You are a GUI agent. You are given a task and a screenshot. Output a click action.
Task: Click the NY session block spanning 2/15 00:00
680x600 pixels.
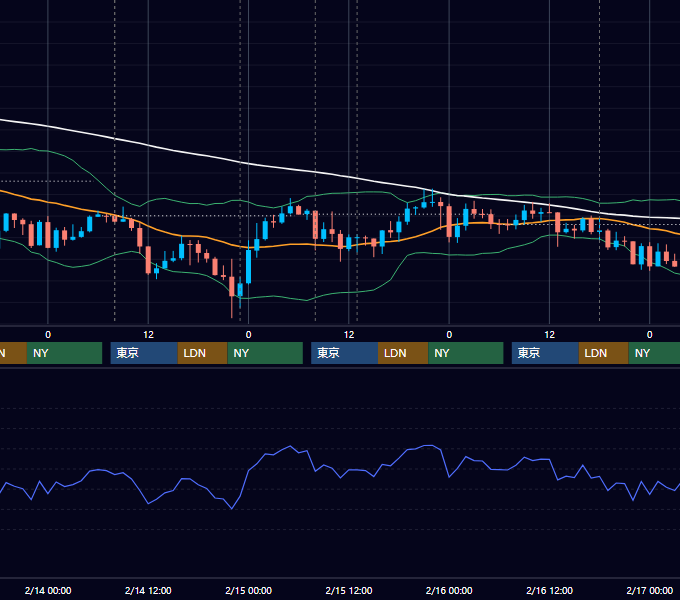(265, 353)
